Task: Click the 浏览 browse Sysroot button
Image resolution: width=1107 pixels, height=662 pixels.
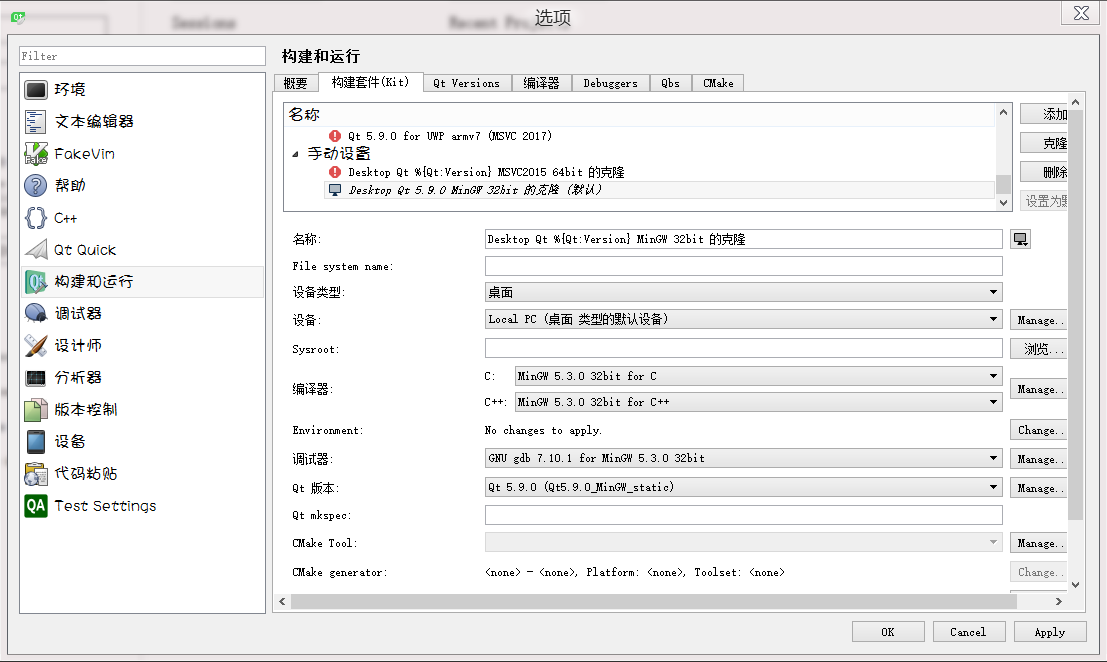Action: (x=1039, y=349)
